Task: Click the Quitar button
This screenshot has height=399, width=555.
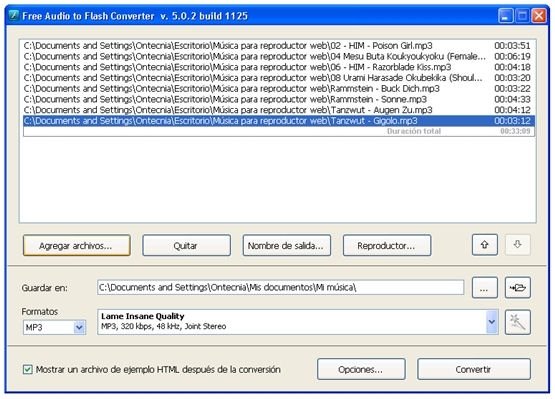Action: pos(186,245)
